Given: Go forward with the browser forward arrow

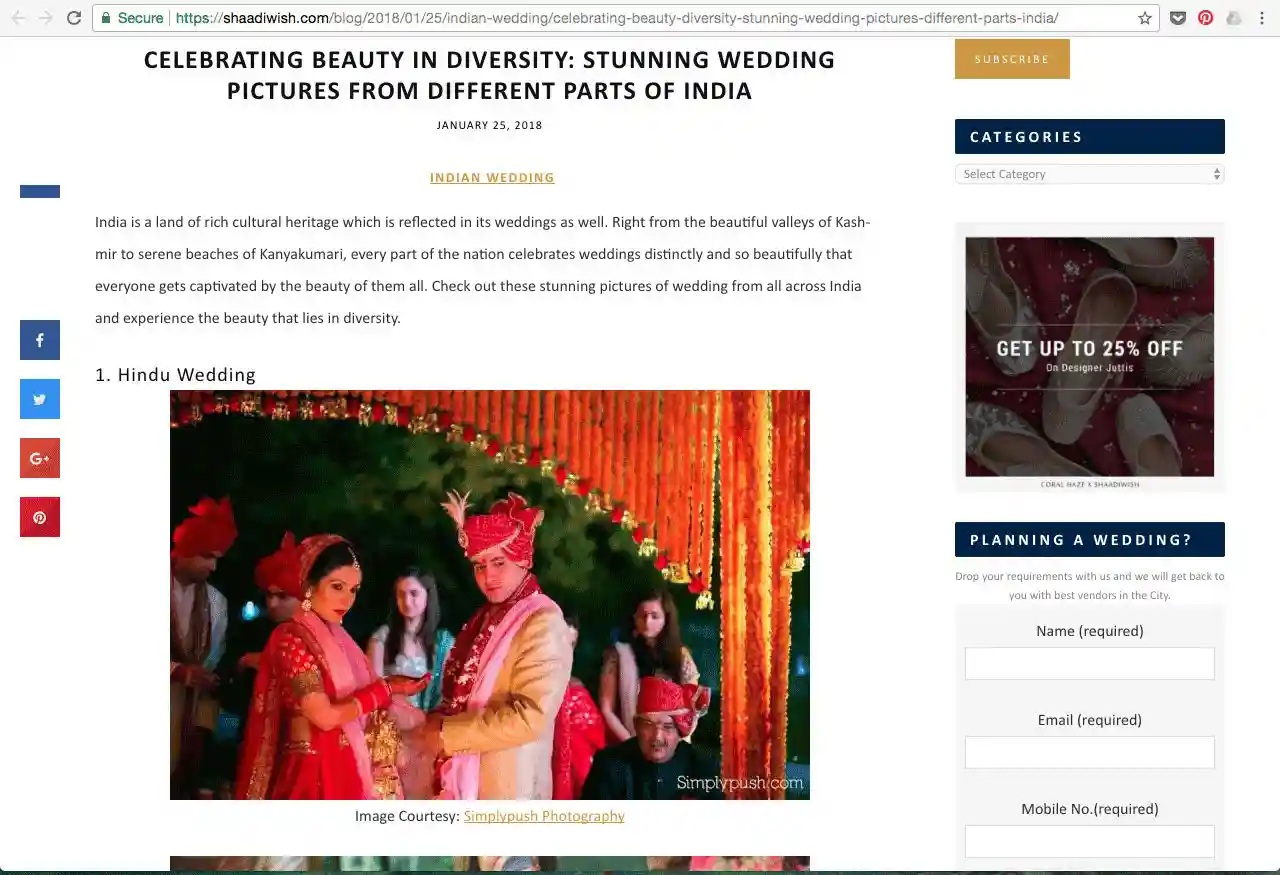Looking at the screenshot, I should (x=45, y=18).
